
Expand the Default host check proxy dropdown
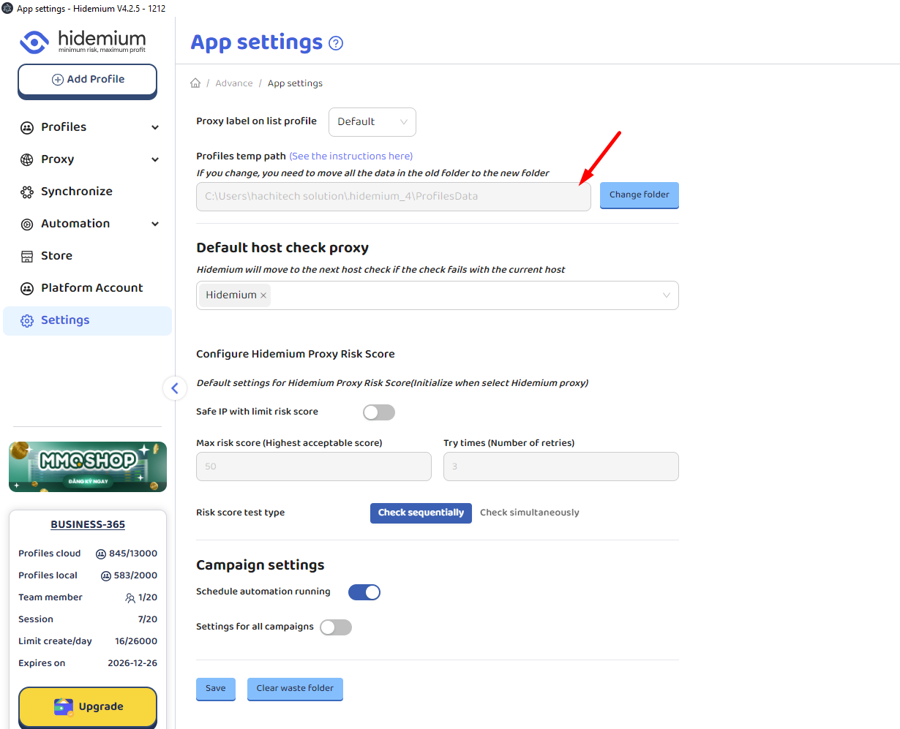tap(666, 295)
